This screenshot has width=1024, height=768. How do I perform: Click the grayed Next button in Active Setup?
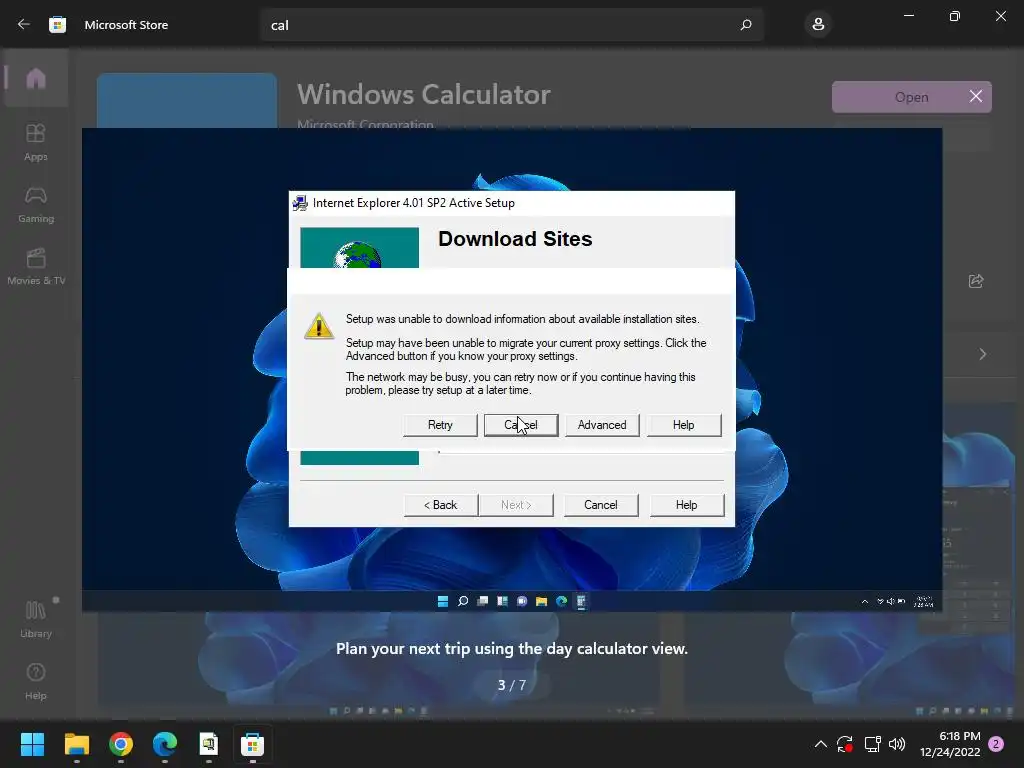516,505
